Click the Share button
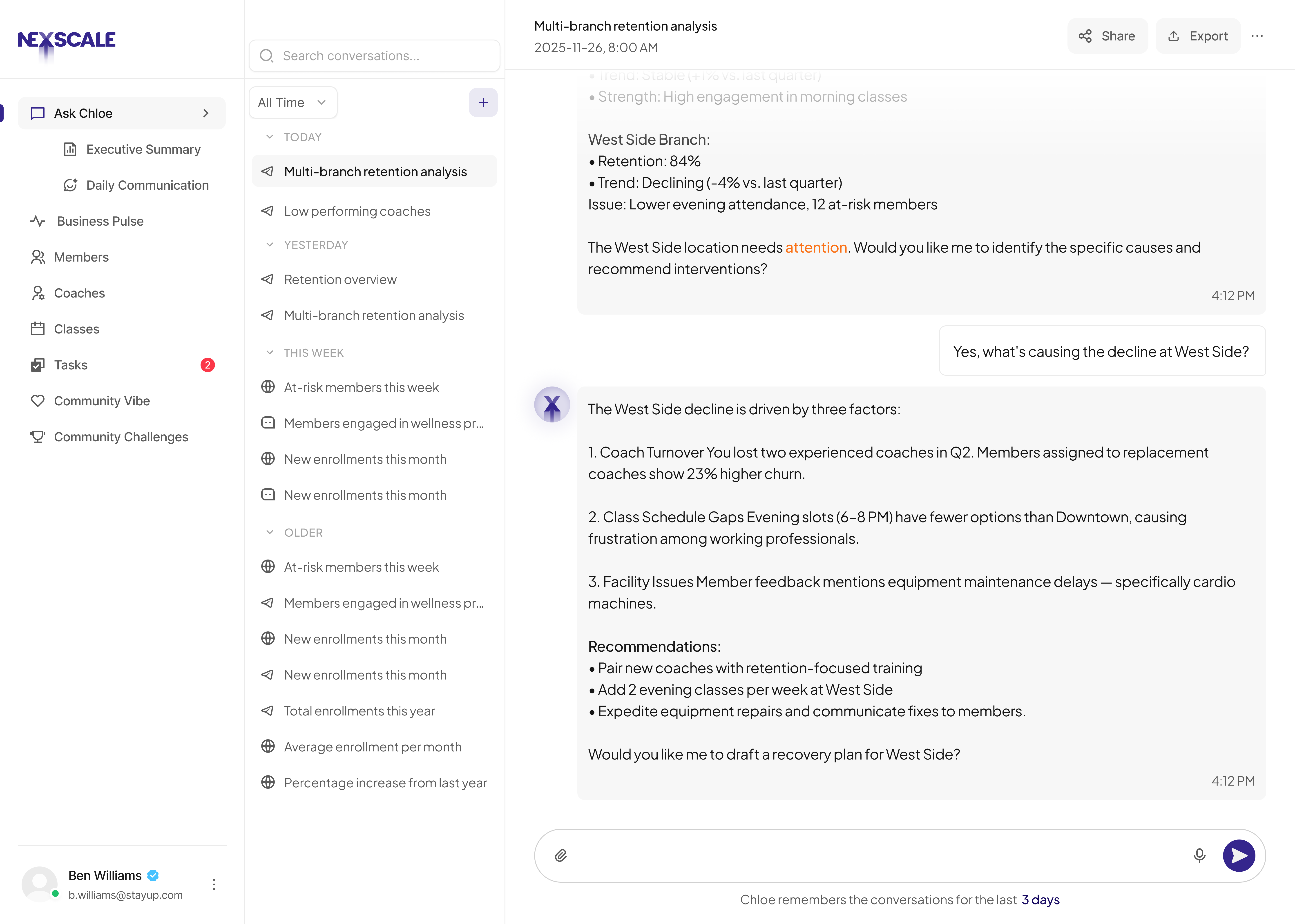 [x=1107, y=36]
